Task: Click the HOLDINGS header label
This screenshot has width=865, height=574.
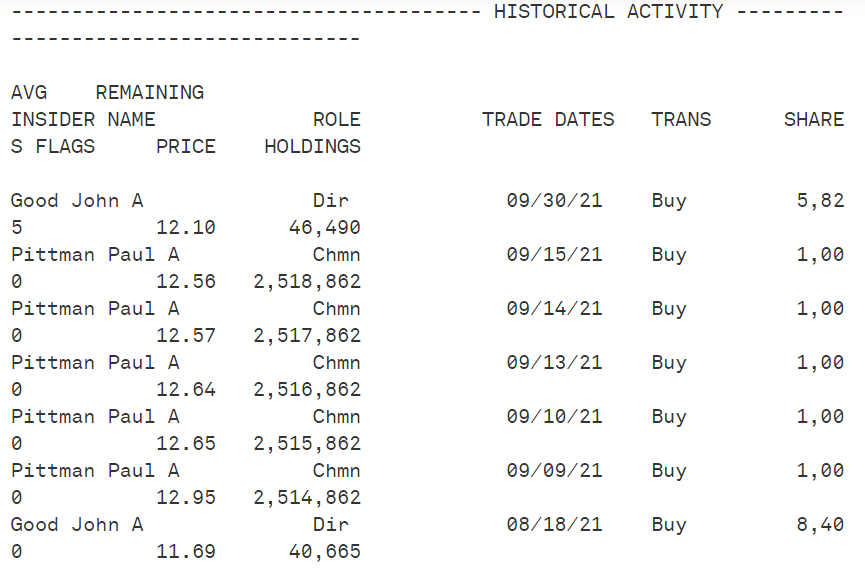Action: coord(312,147)
